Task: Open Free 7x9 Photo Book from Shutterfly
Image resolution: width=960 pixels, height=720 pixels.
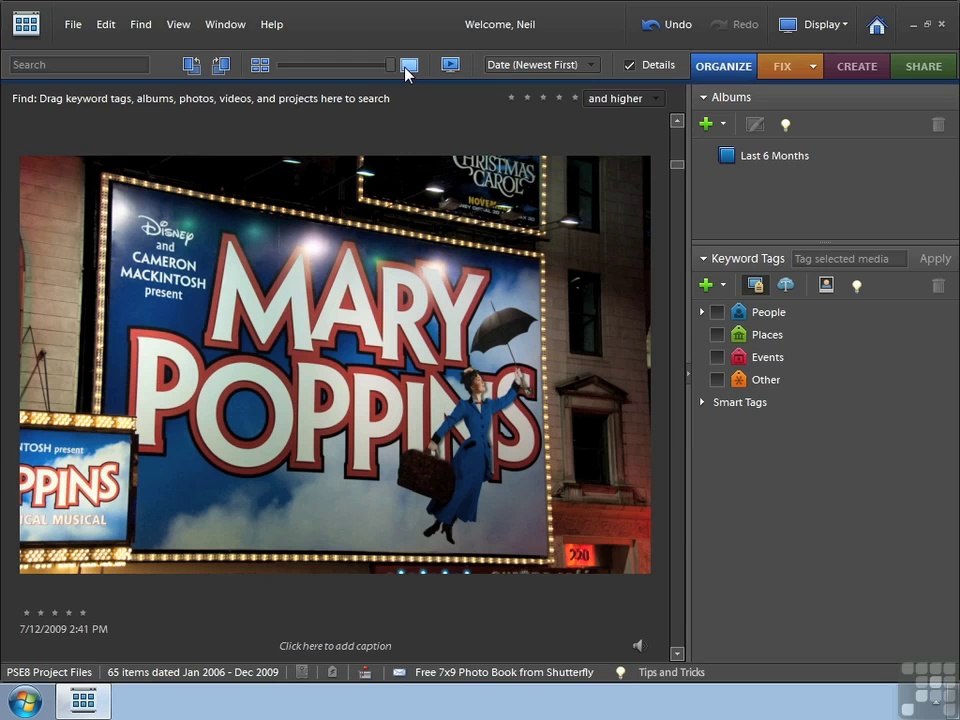Action: pyautogui.click(x=504, y=672)
